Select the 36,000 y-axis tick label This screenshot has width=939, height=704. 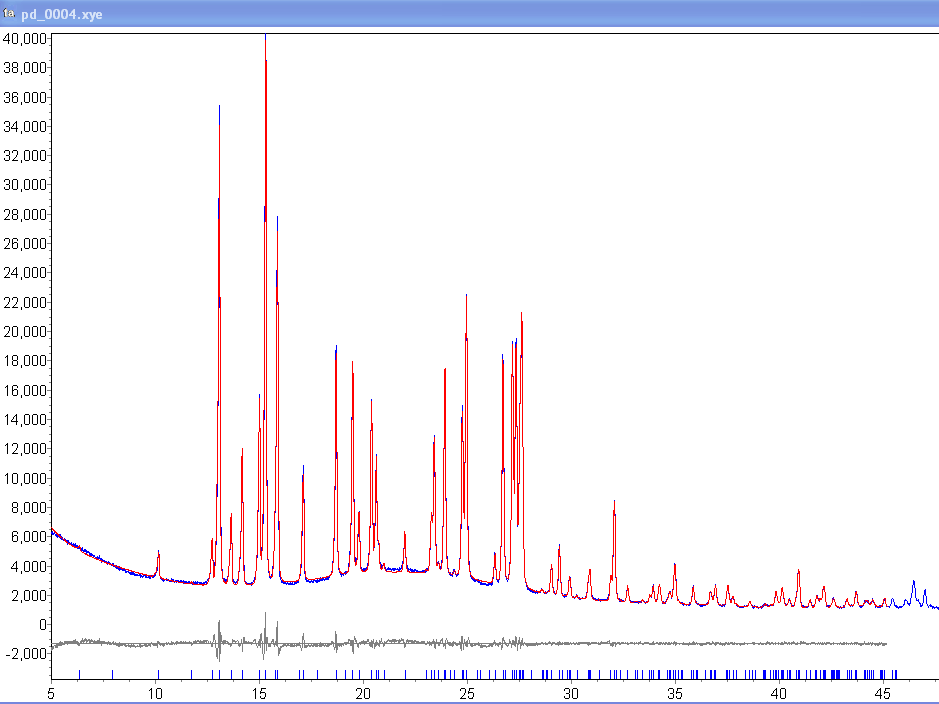[x=25, y=98]
